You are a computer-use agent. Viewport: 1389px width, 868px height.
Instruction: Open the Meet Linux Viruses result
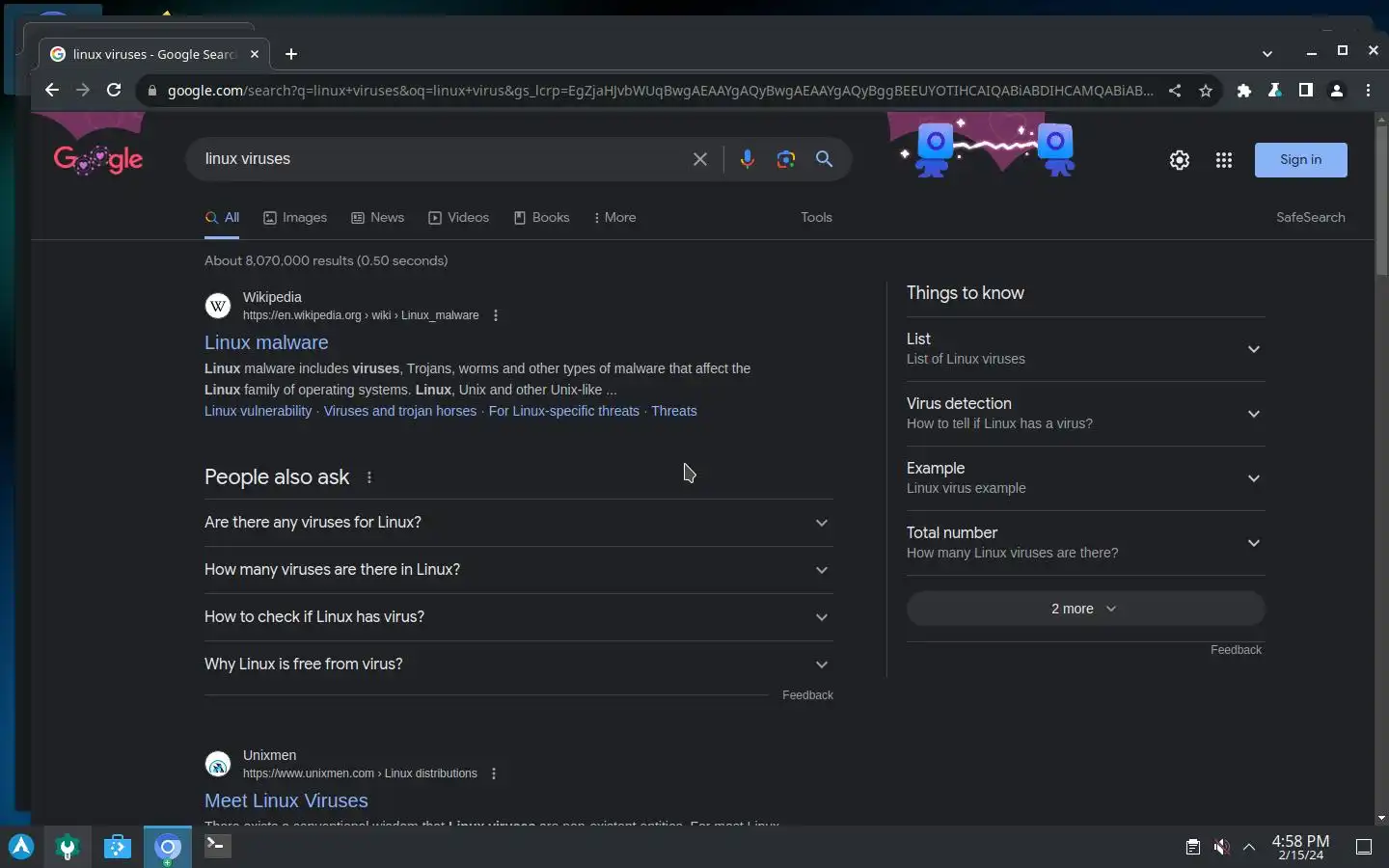286,800
